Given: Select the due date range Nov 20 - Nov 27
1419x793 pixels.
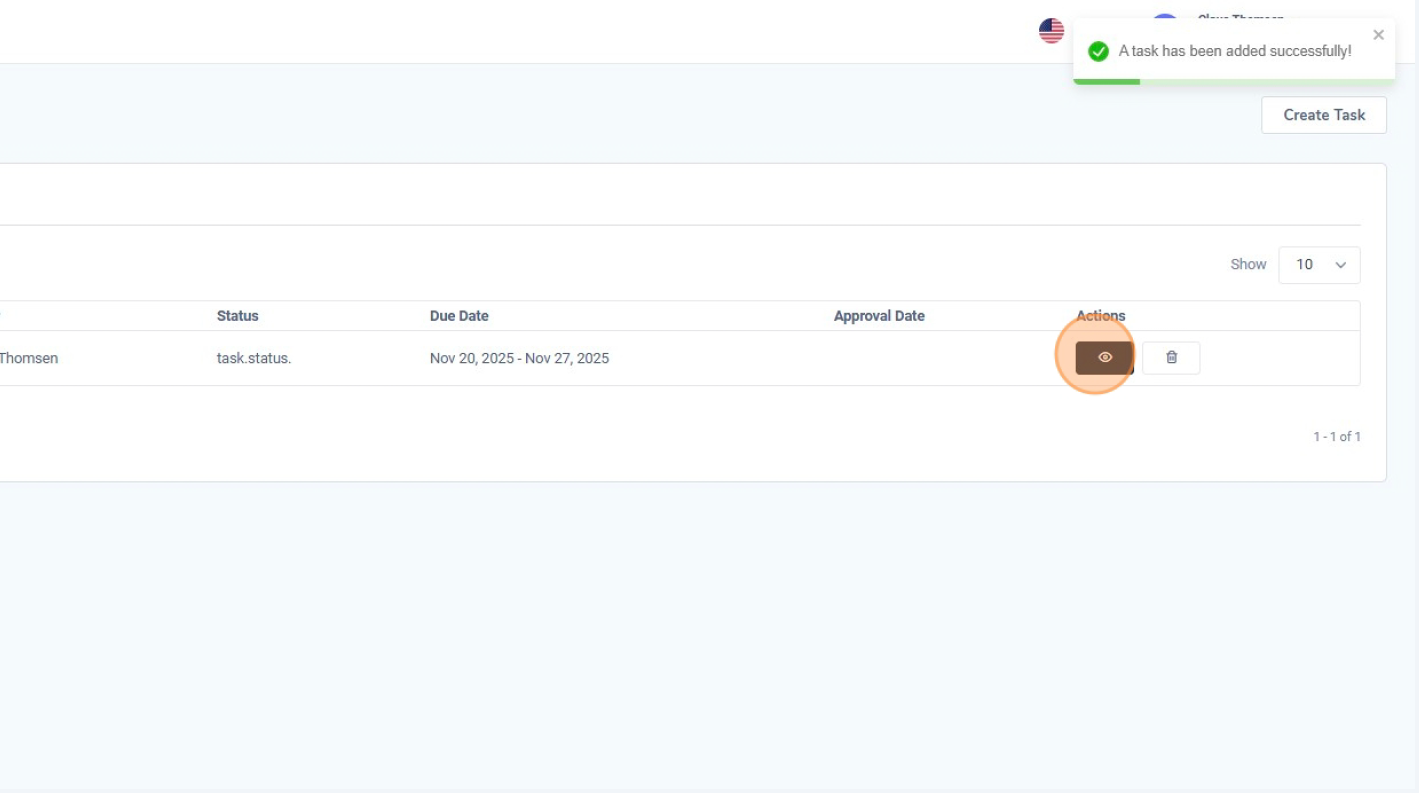Looking at the screenshot, I should [x=520, y=357].
